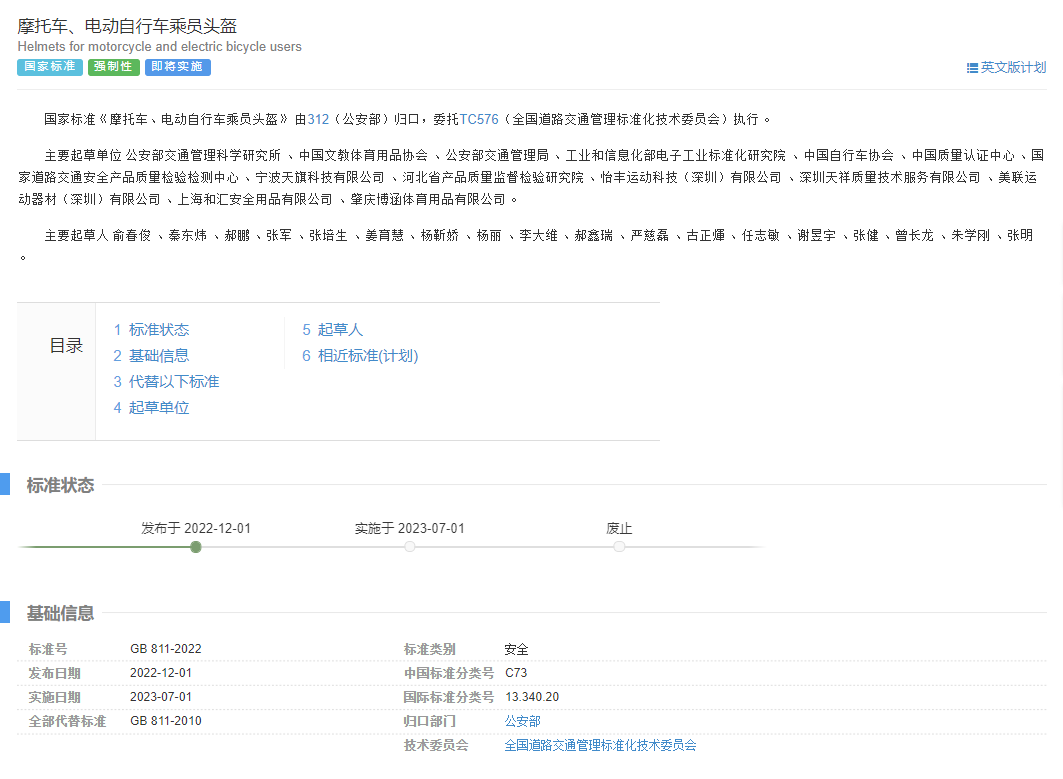Select drafting unit 中国自行车协会
The image size is (1063, 779).
[849, 156]
